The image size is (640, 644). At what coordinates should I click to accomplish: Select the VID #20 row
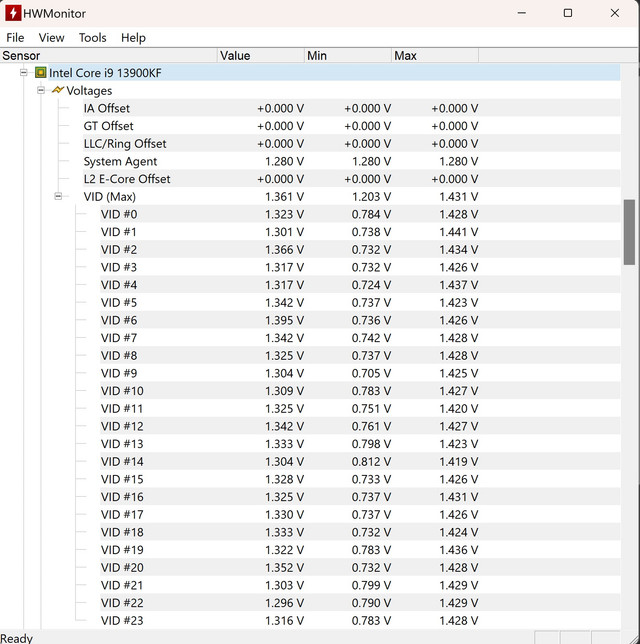click(360, 567)
